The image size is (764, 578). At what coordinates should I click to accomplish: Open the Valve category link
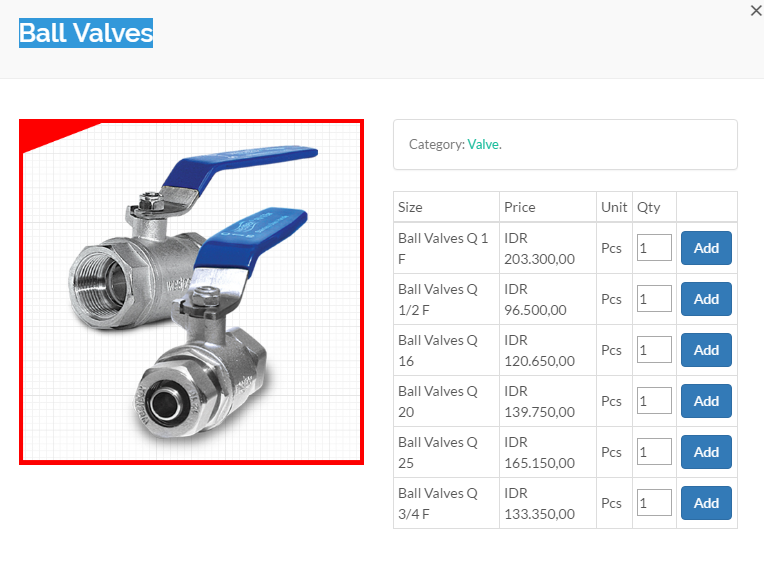[483, 144]
